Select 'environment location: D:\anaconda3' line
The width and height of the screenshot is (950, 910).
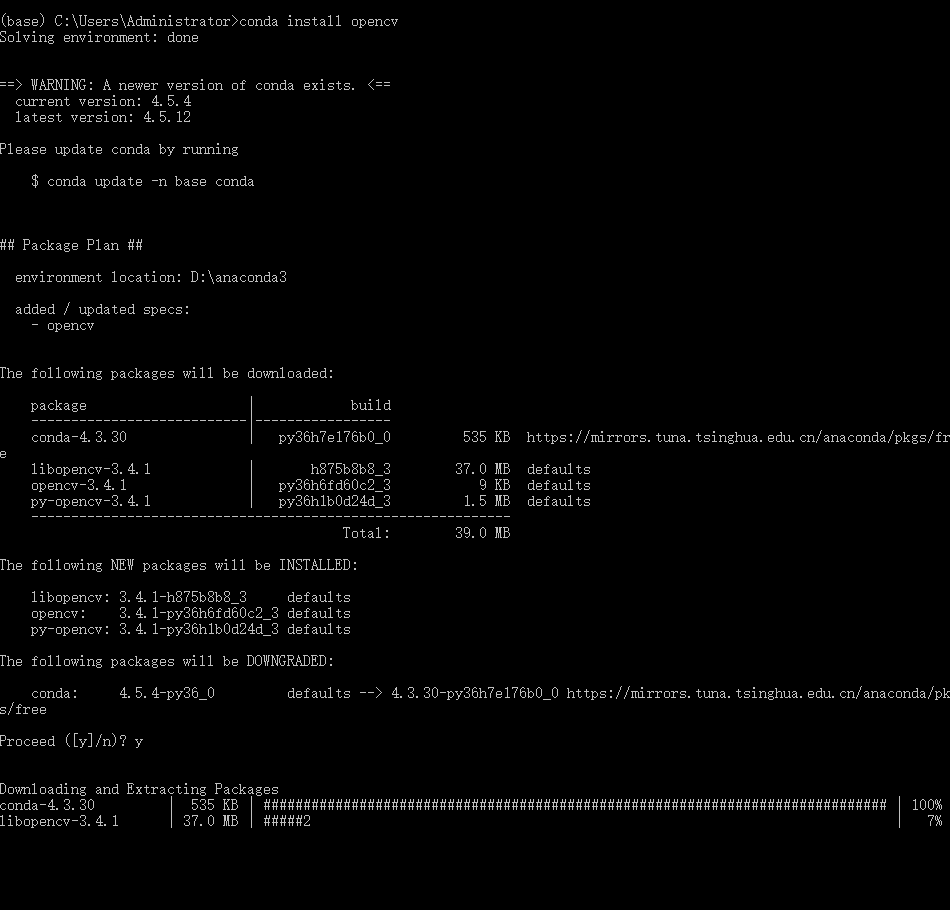tap(151, 277)
